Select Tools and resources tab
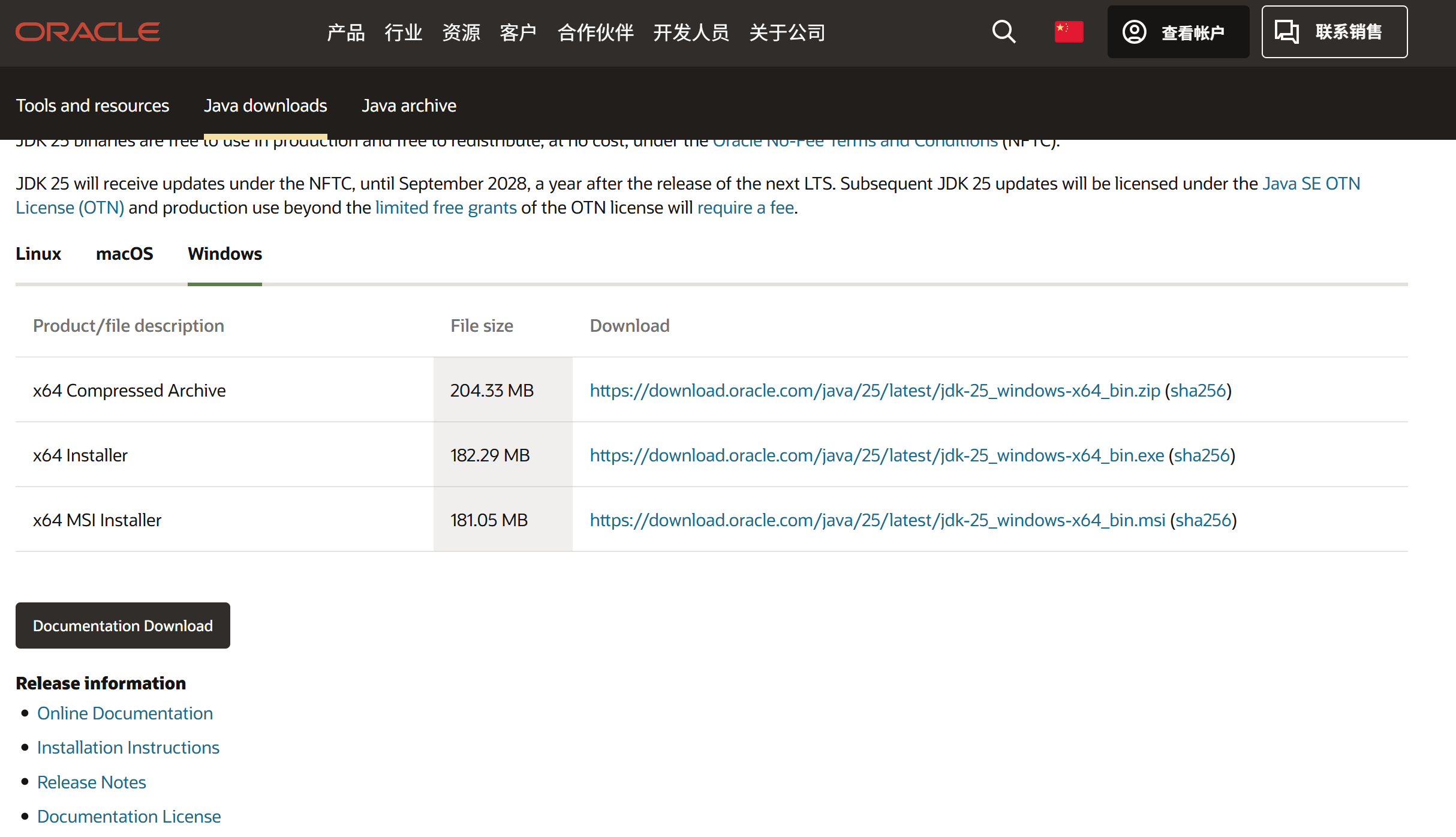Image resolution: width=1456 pixels, height=837 pixels. 92,106
